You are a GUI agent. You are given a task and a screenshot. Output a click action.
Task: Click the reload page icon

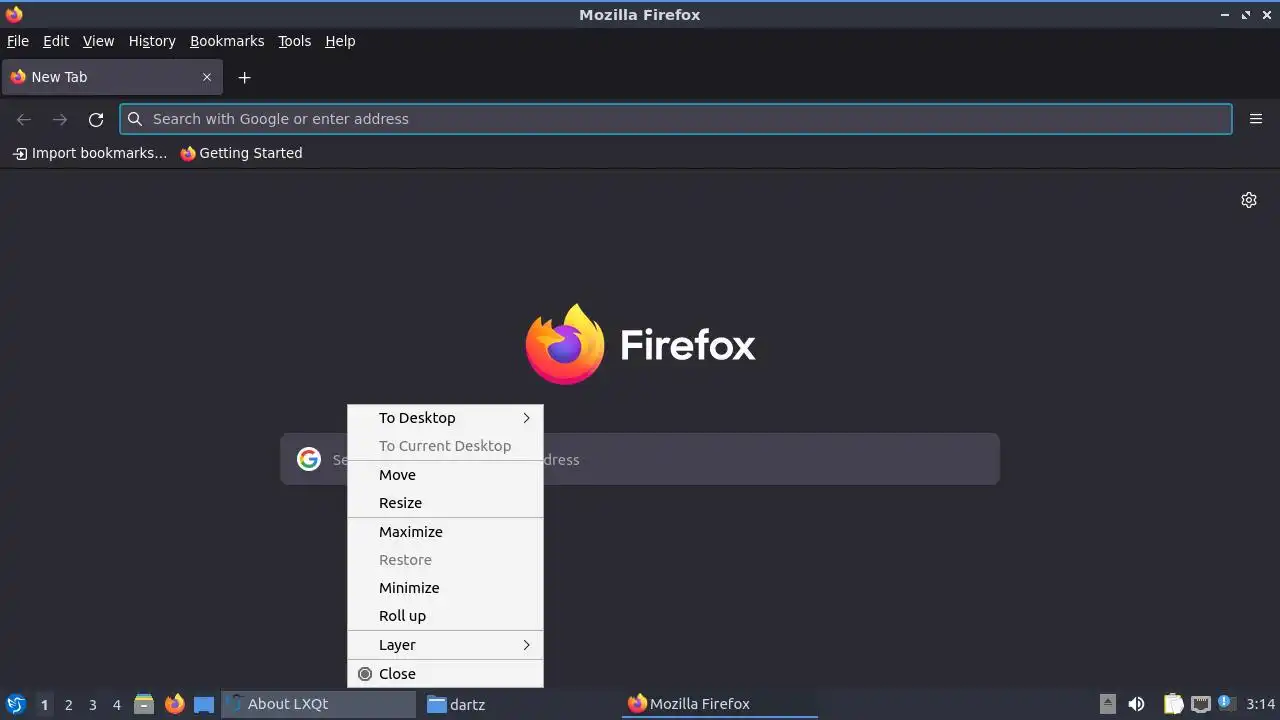[96, 119]
